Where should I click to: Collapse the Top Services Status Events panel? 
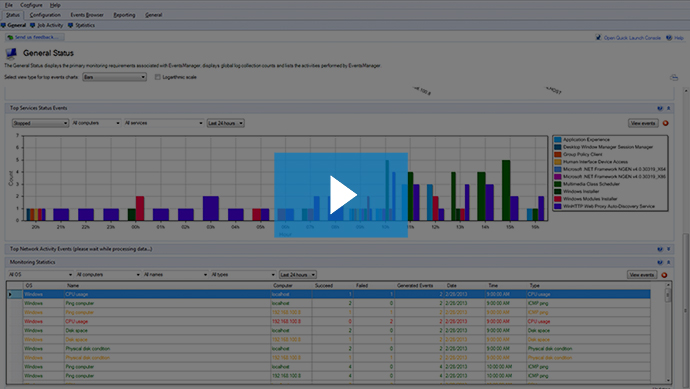click(668, 108)
